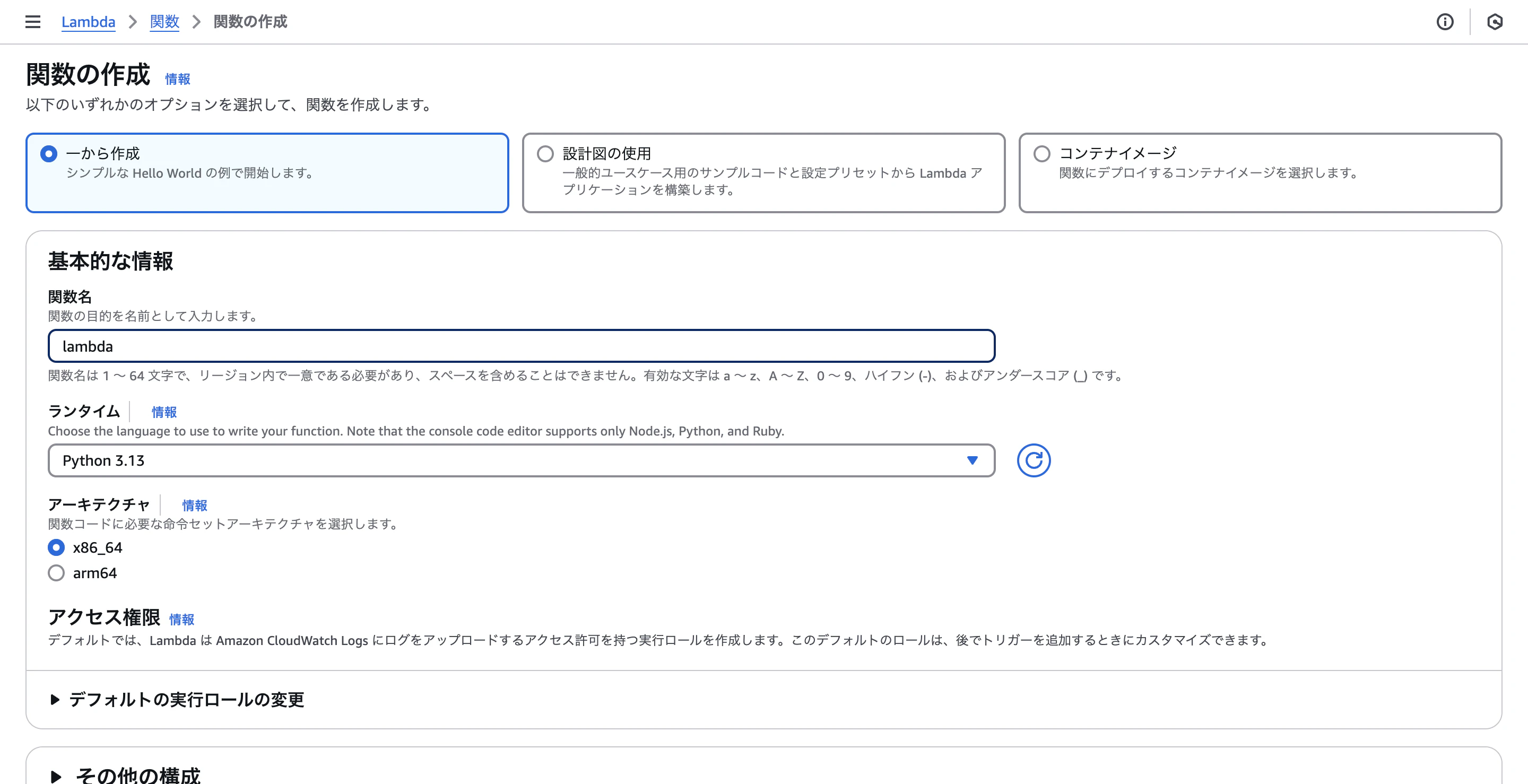The image size is (1528, 784).
Task: Select x86_64 architecture
Action: (x=56, y=547)
